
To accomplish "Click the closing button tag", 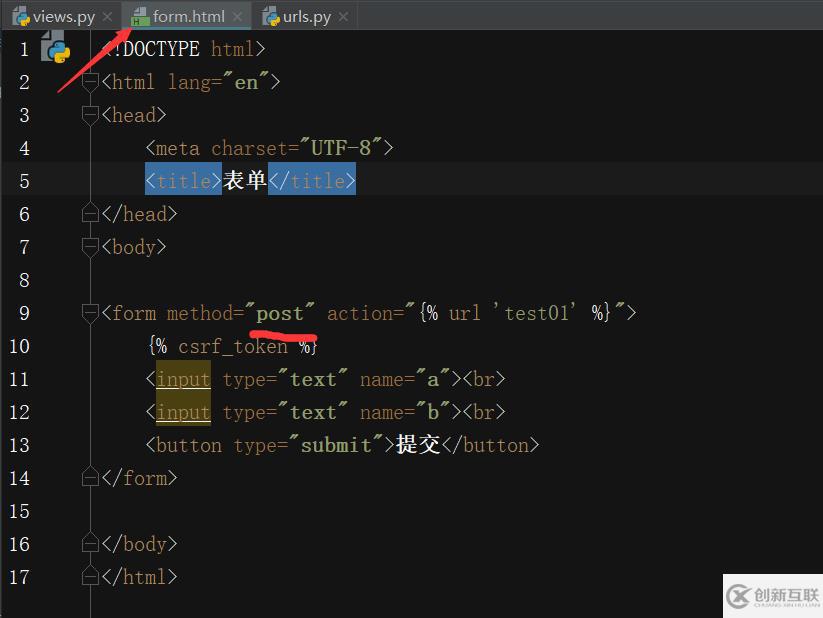I will coord(491,445).
